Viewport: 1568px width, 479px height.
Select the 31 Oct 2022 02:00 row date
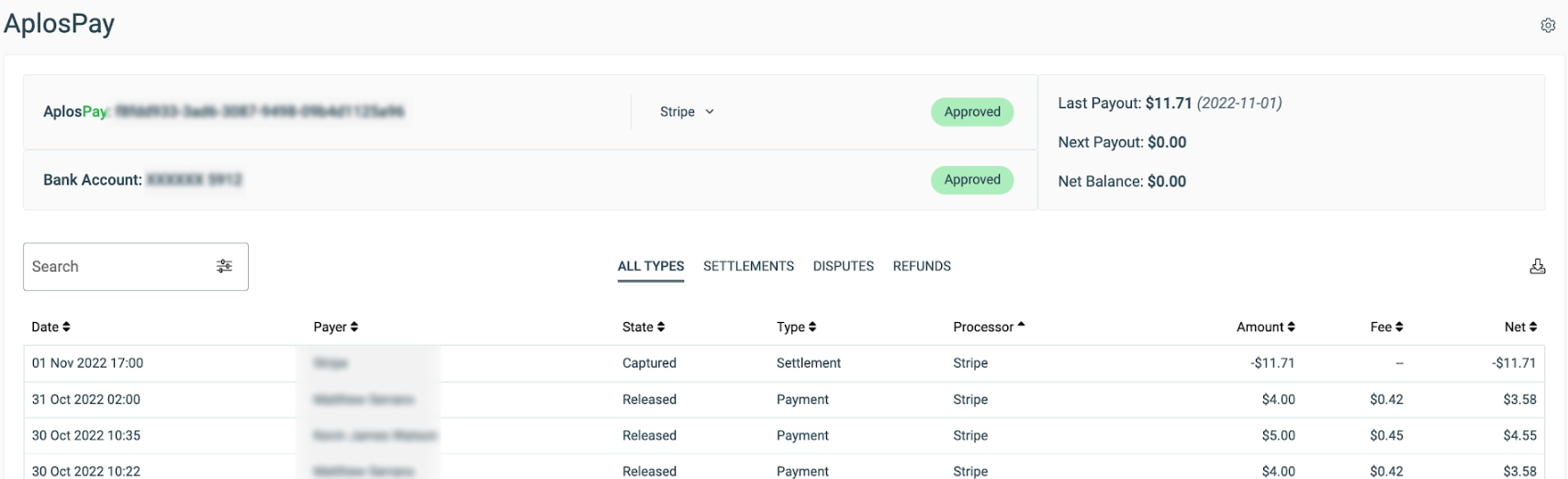click(86, 399)
